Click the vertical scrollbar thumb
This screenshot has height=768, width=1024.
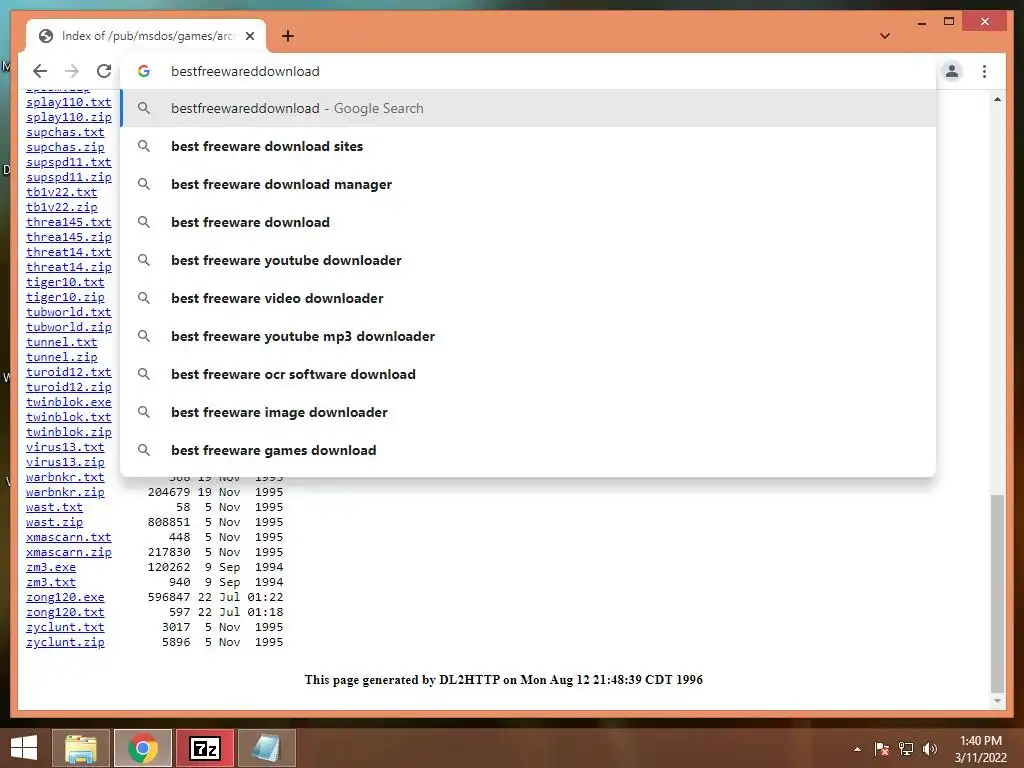point(997,593)
